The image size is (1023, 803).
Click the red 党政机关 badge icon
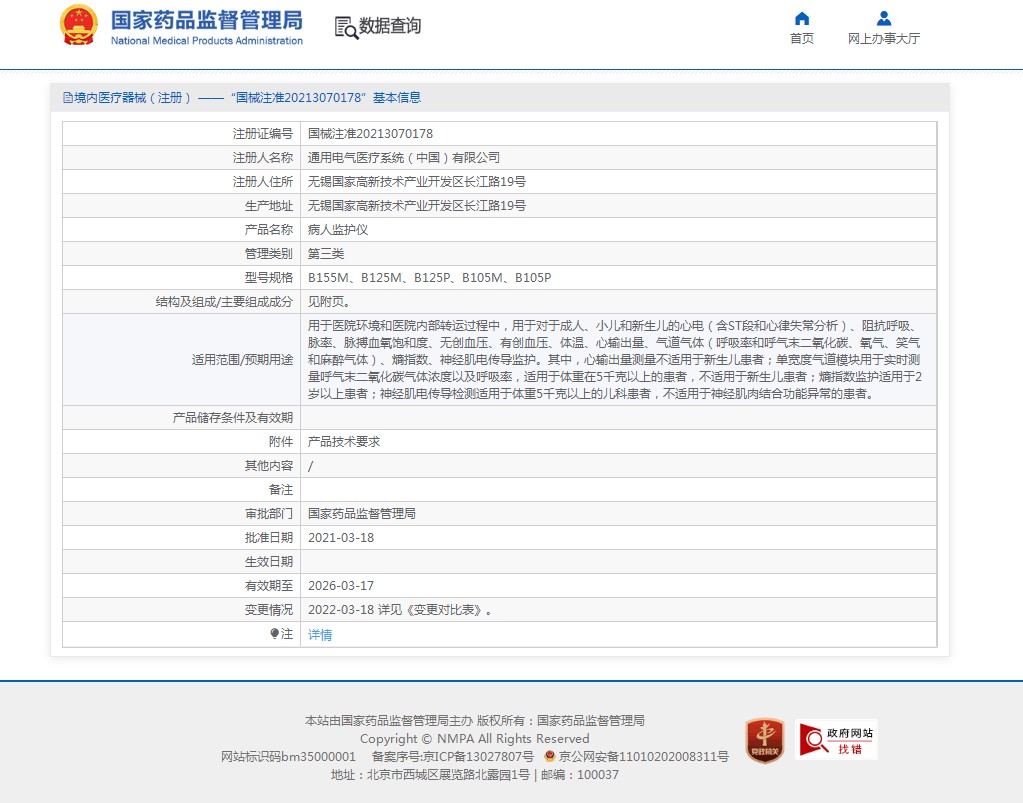click(764, 740)
